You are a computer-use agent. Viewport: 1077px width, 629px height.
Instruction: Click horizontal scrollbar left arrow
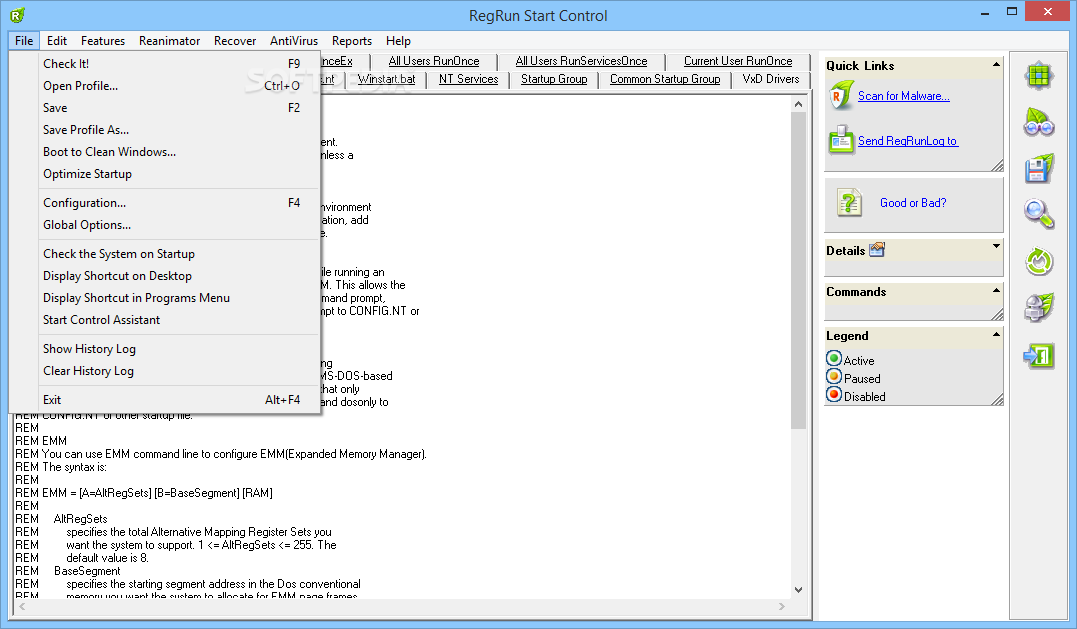pos(23,606)
